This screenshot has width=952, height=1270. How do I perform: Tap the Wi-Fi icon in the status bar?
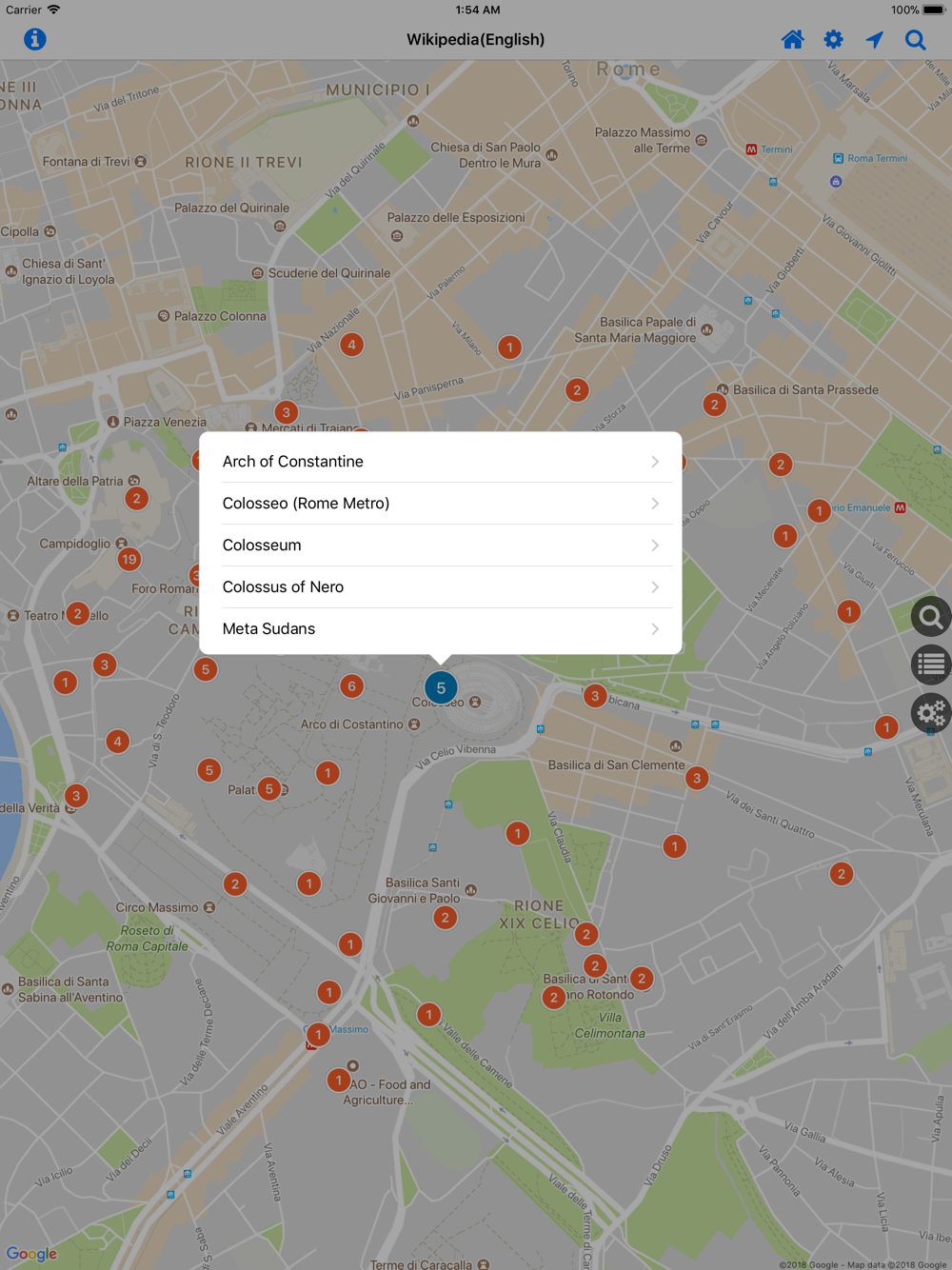click(x=54, y=10)
